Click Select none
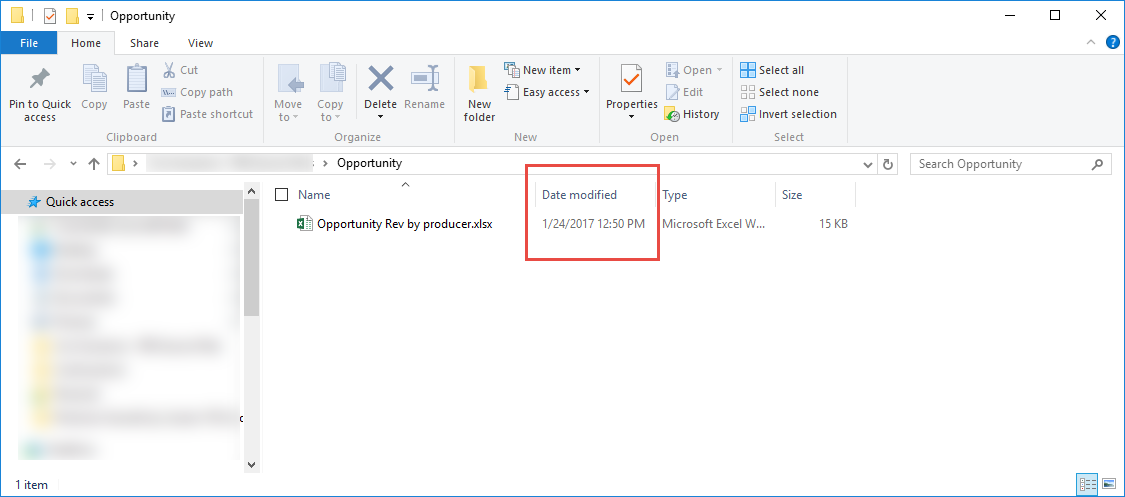 pos(779,92)
